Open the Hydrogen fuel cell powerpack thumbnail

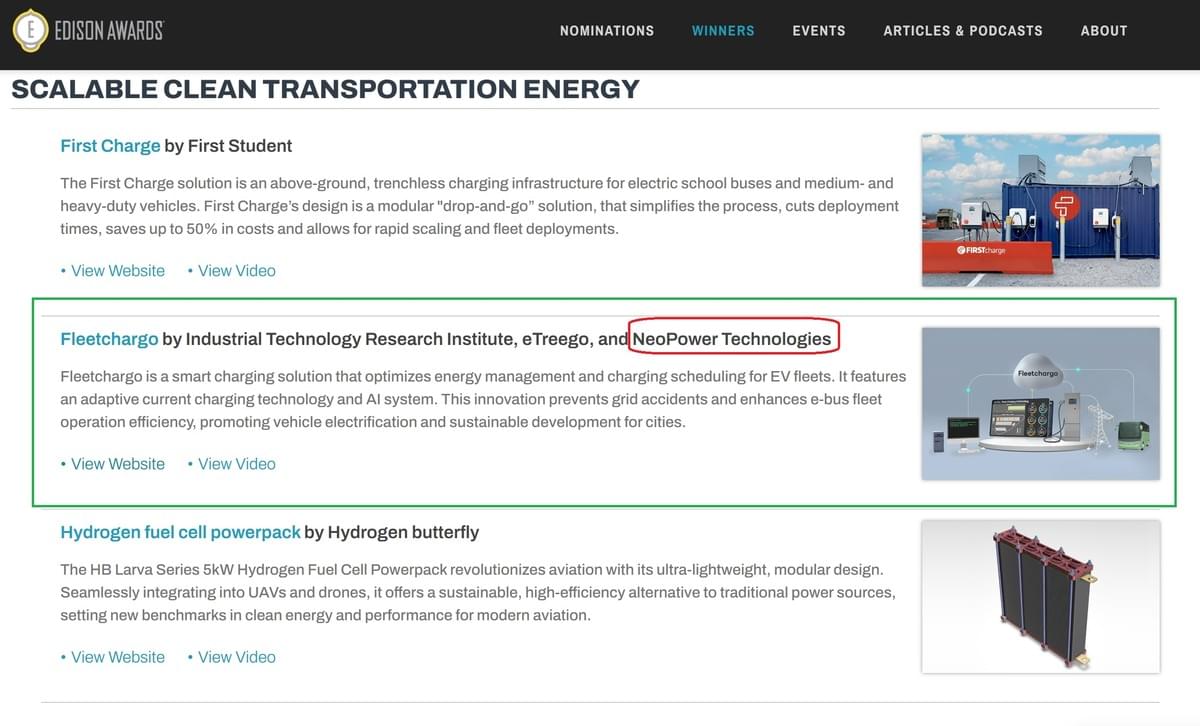pyautogui.click(x=1040, y=596)
